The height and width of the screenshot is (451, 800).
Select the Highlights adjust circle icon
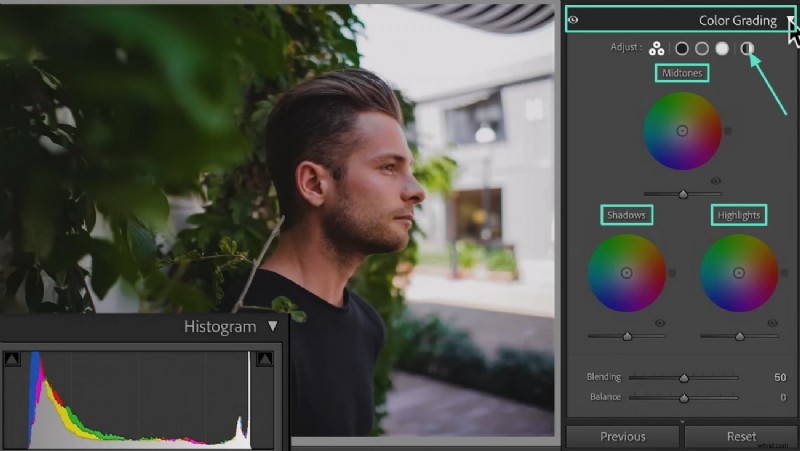tap(722, 48)
